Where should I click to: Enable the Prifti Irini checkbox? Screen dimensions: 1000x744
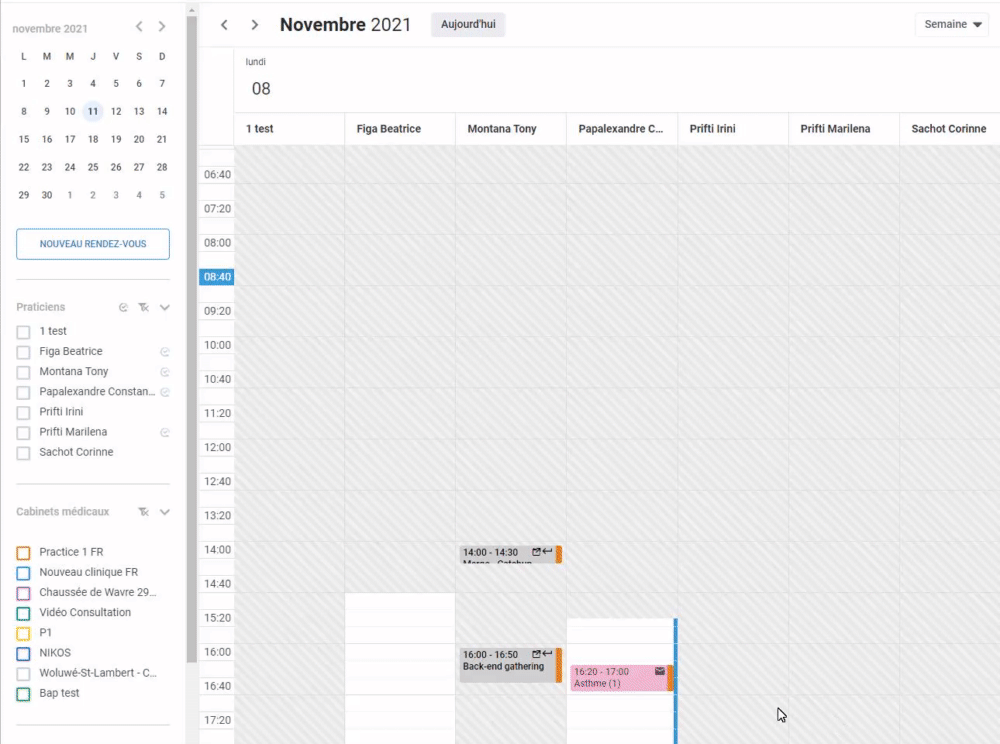[23, 412]
